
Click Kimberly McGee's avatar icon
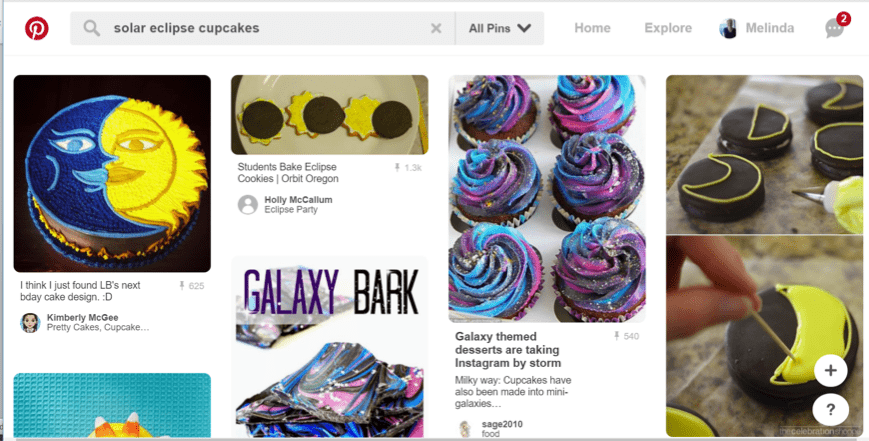pos(30,322)
